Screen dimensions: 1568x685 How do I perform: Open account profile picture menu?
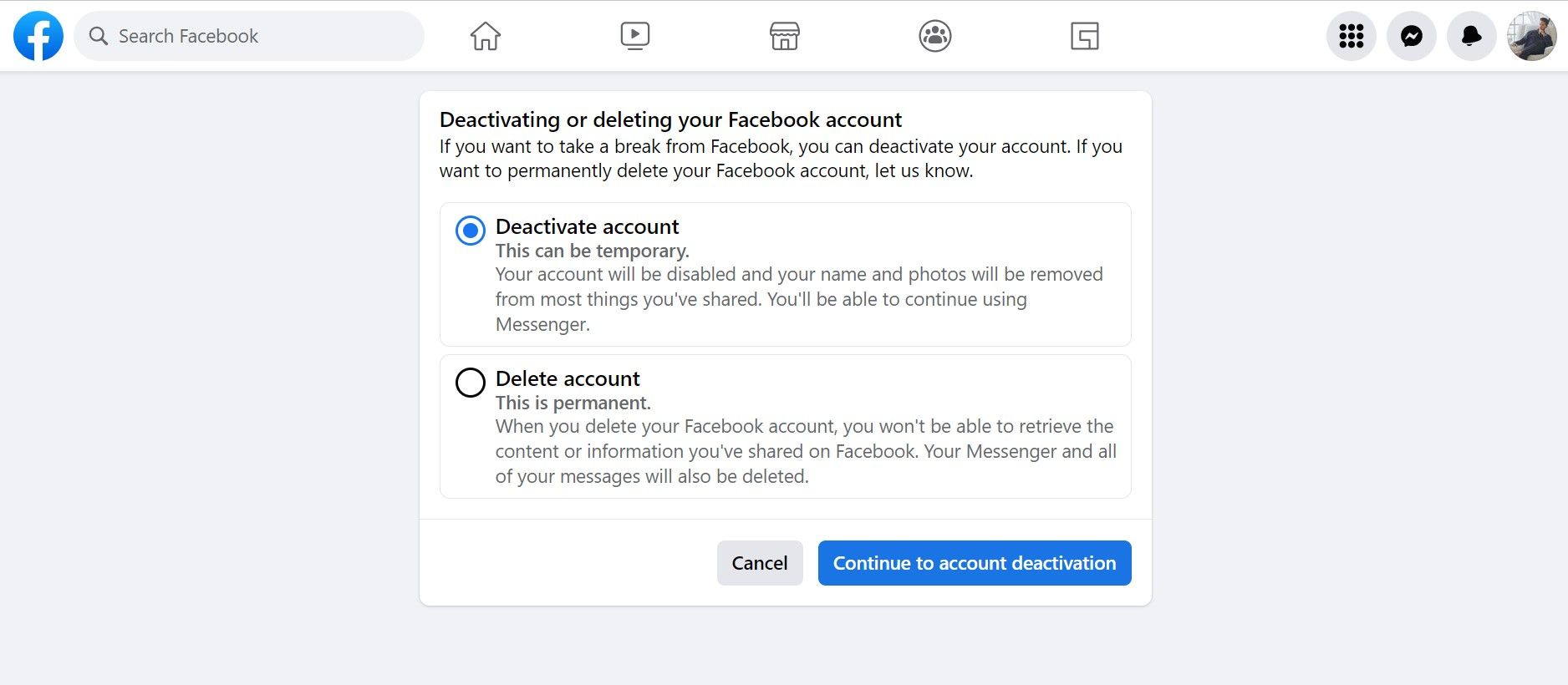(1531, 36)
